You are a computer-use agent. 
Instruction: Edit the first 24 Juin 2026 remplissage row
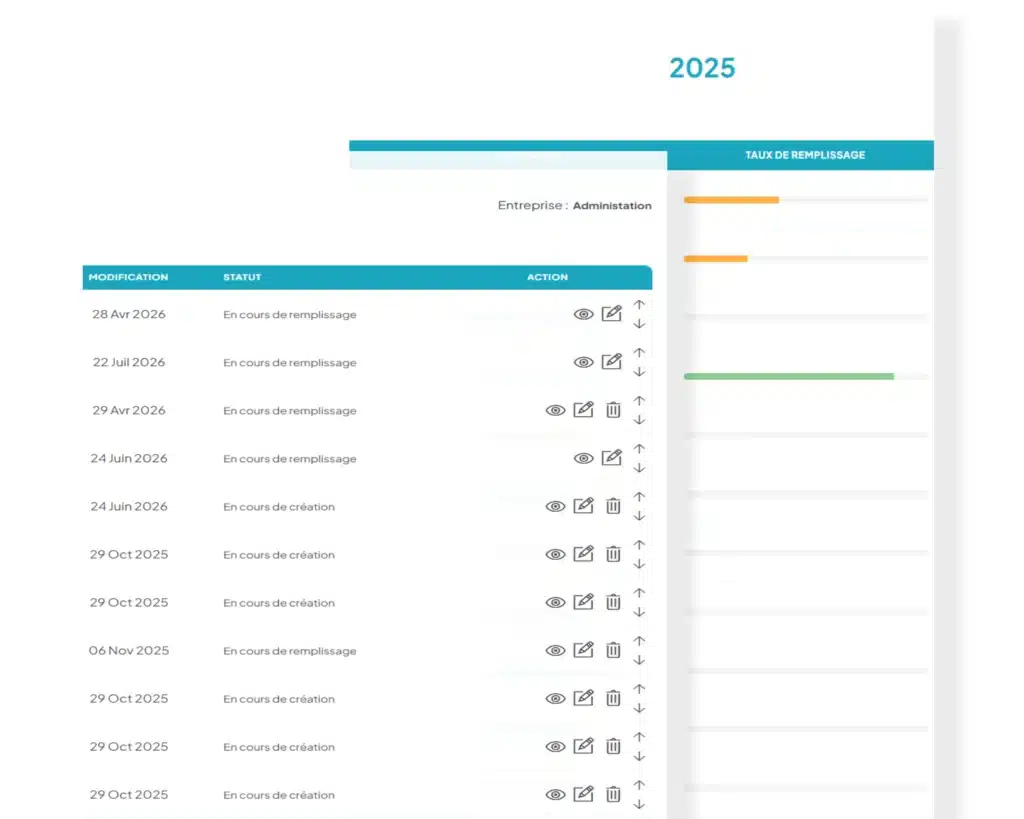point(611,457)
